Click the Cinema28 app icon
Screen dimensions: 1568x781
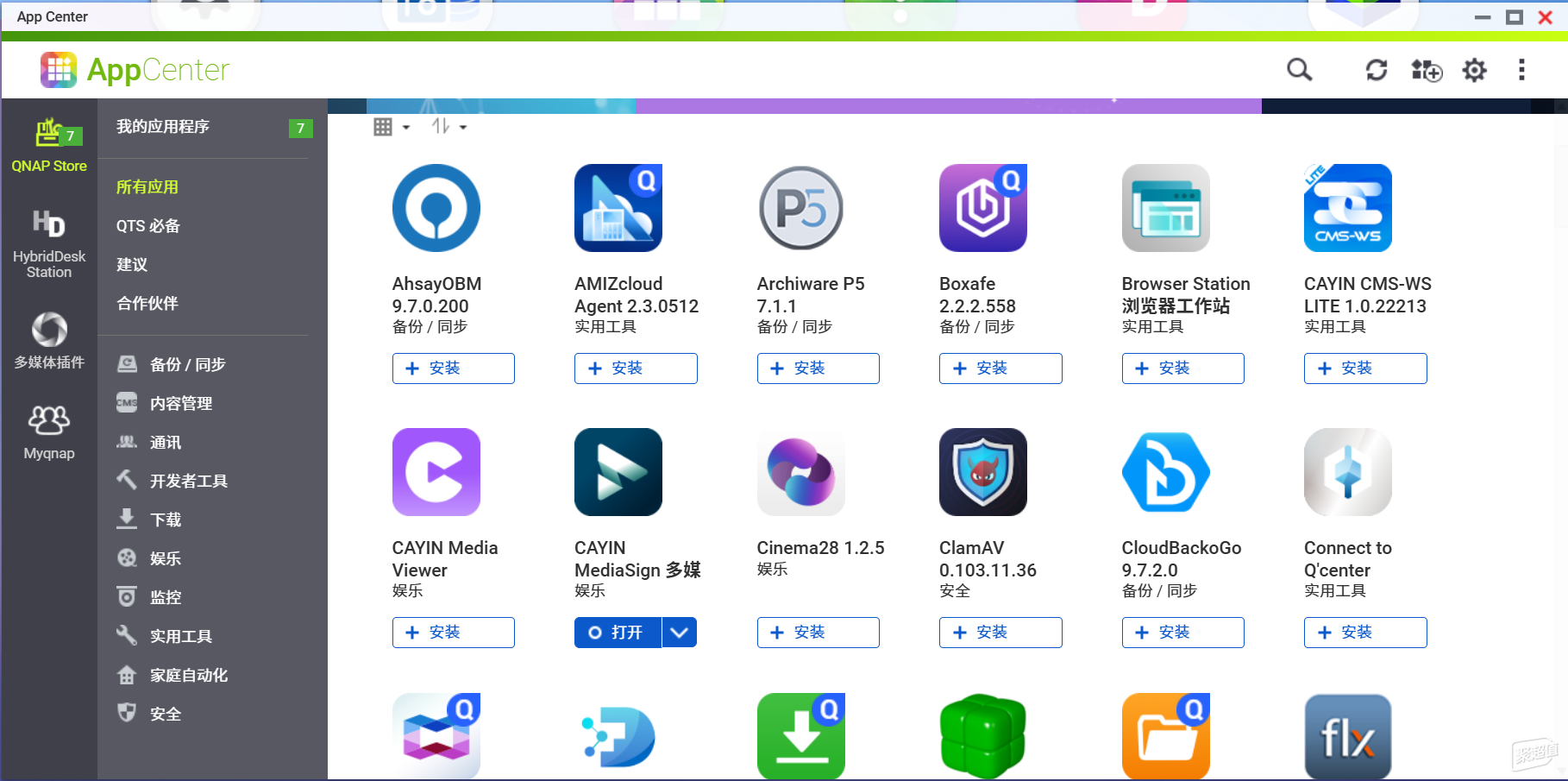click(801, 472)
